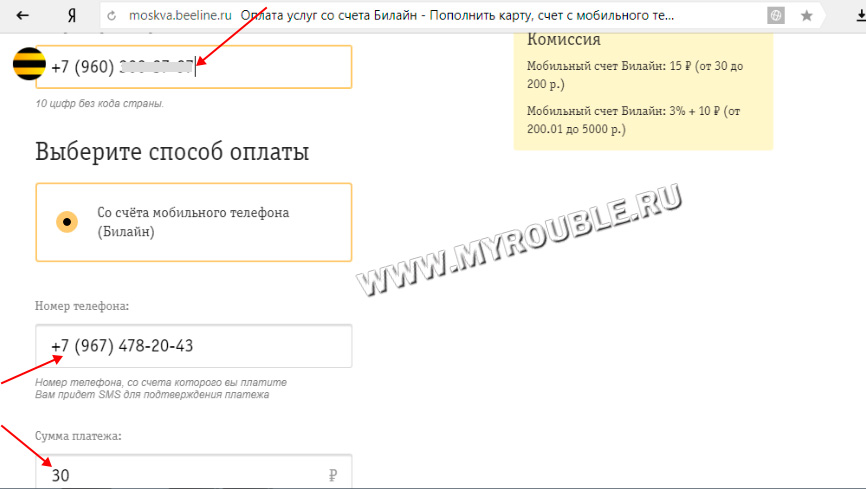Click hint about SMS payment confirmation
Screen dimensions: 866x489
(x=152, y=395)
